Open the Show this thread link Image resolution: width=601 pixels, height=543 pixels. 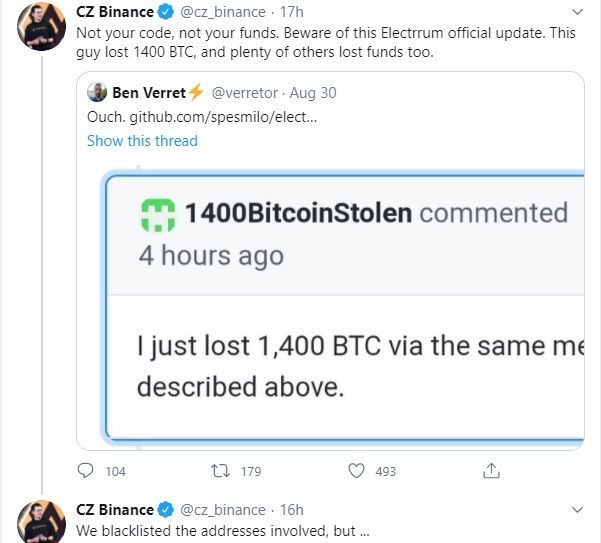point(142,141)
